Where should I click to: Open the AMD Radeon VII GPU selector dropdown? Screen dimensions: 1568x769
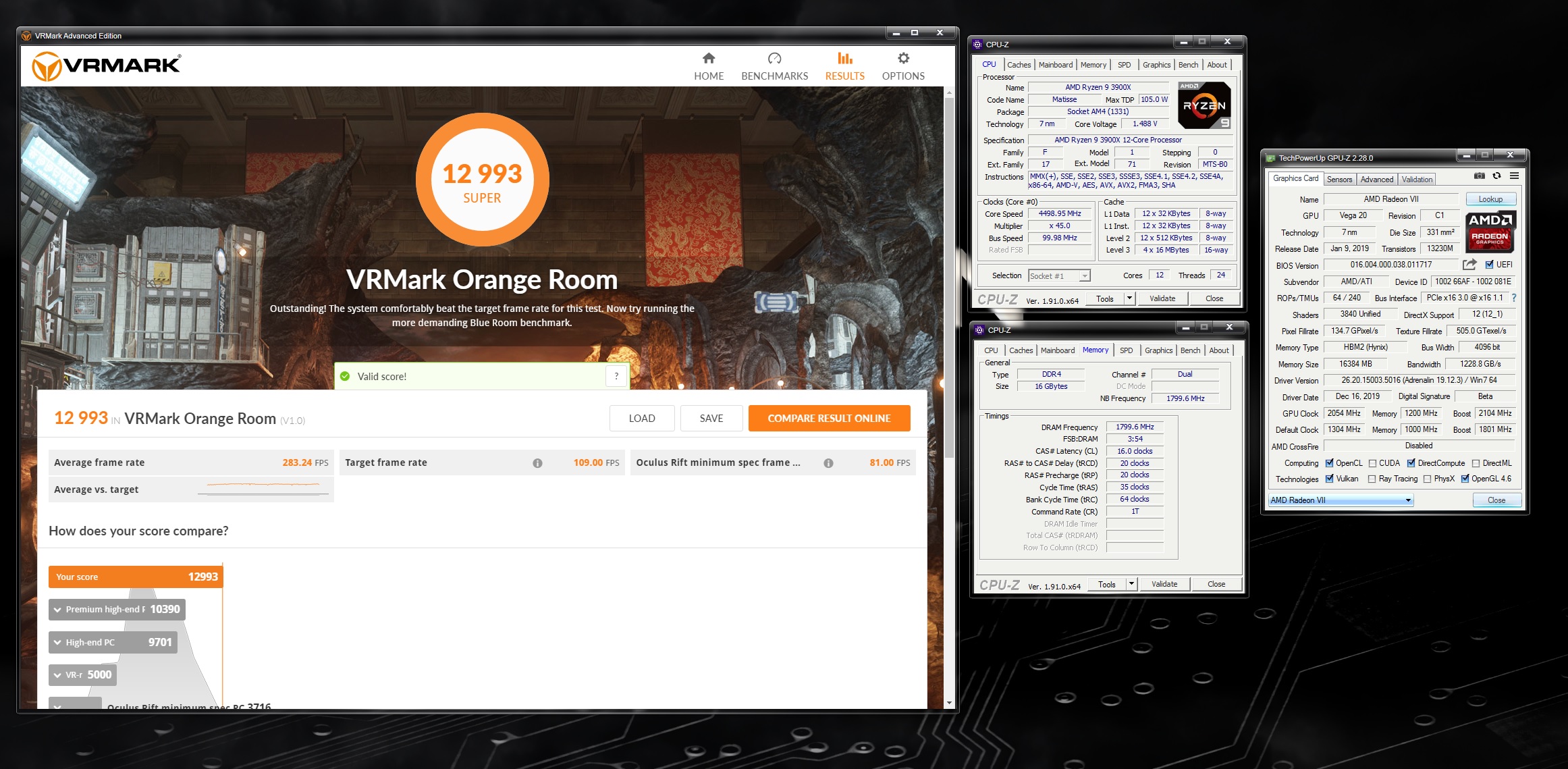(1340, 500)
